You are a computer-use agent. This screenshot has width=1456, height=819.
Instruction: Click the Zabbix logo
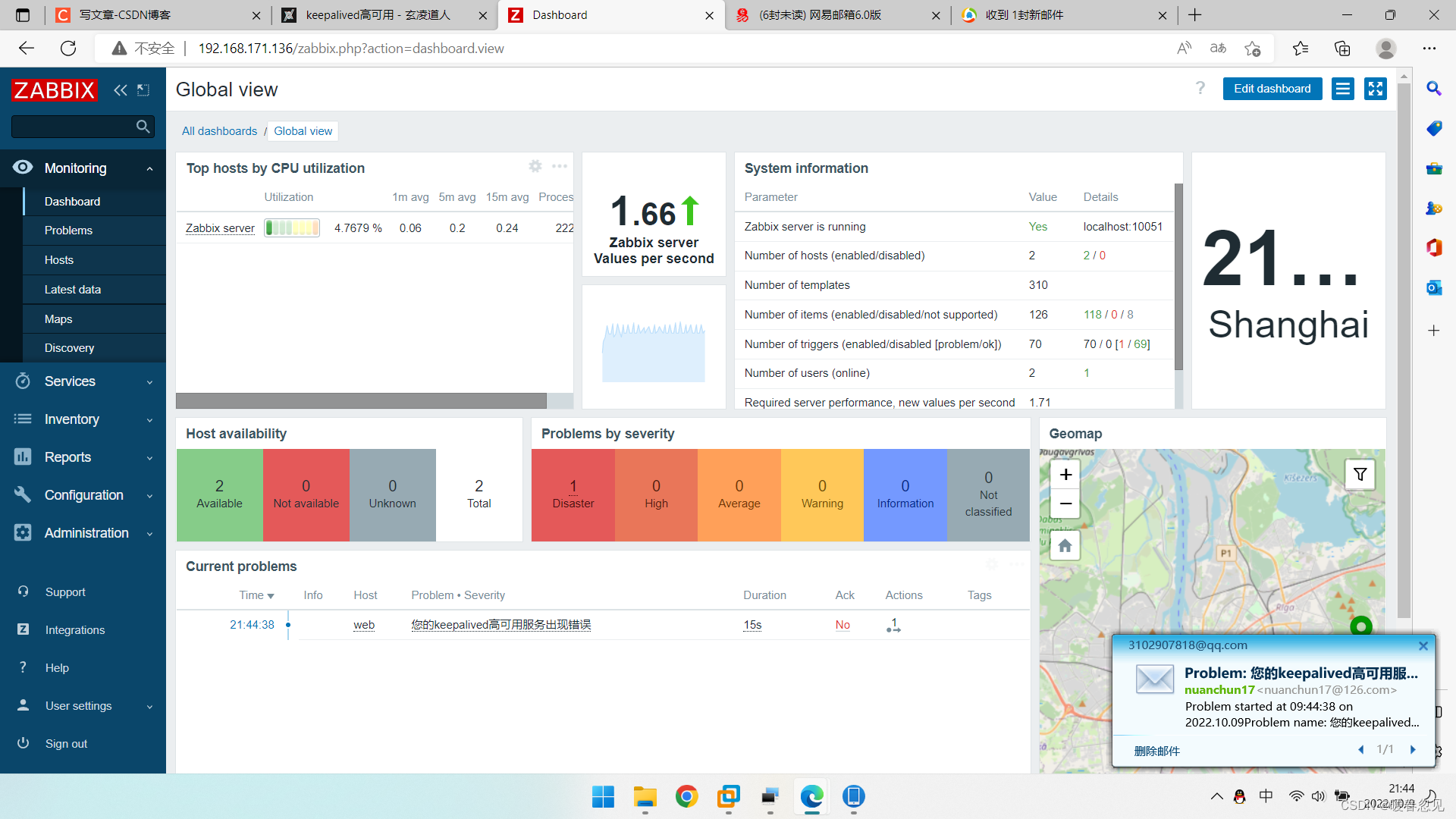(x=55, y=90)
